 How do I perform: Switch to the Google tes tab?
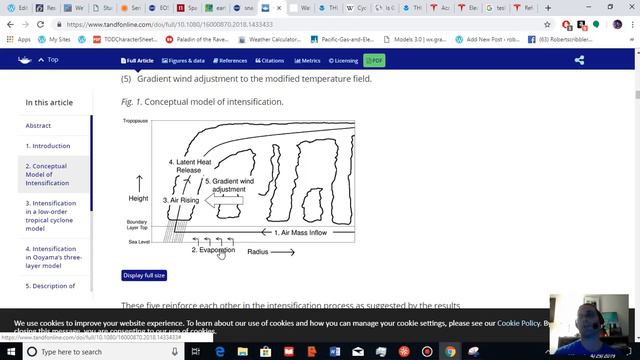(x=496, y=8)
